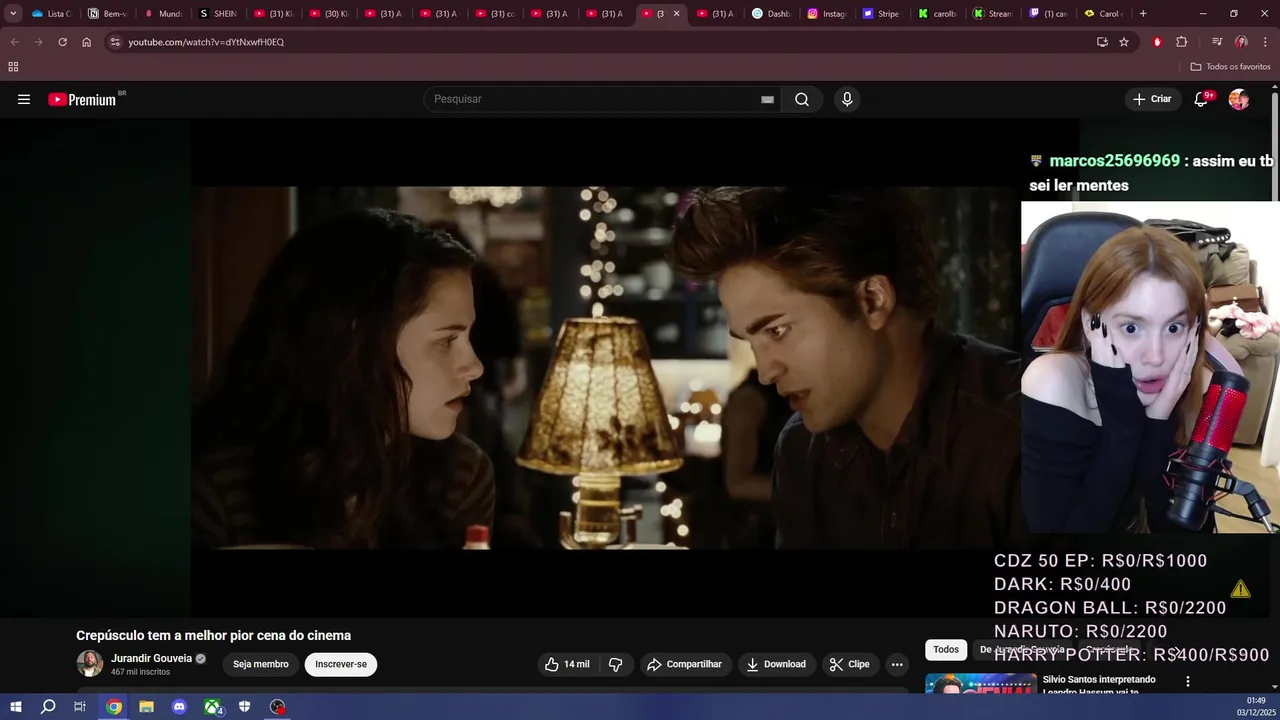Screen dimensions: 1280x720
Task: Open the red extension icon
Action: (x=1157, y=42)
